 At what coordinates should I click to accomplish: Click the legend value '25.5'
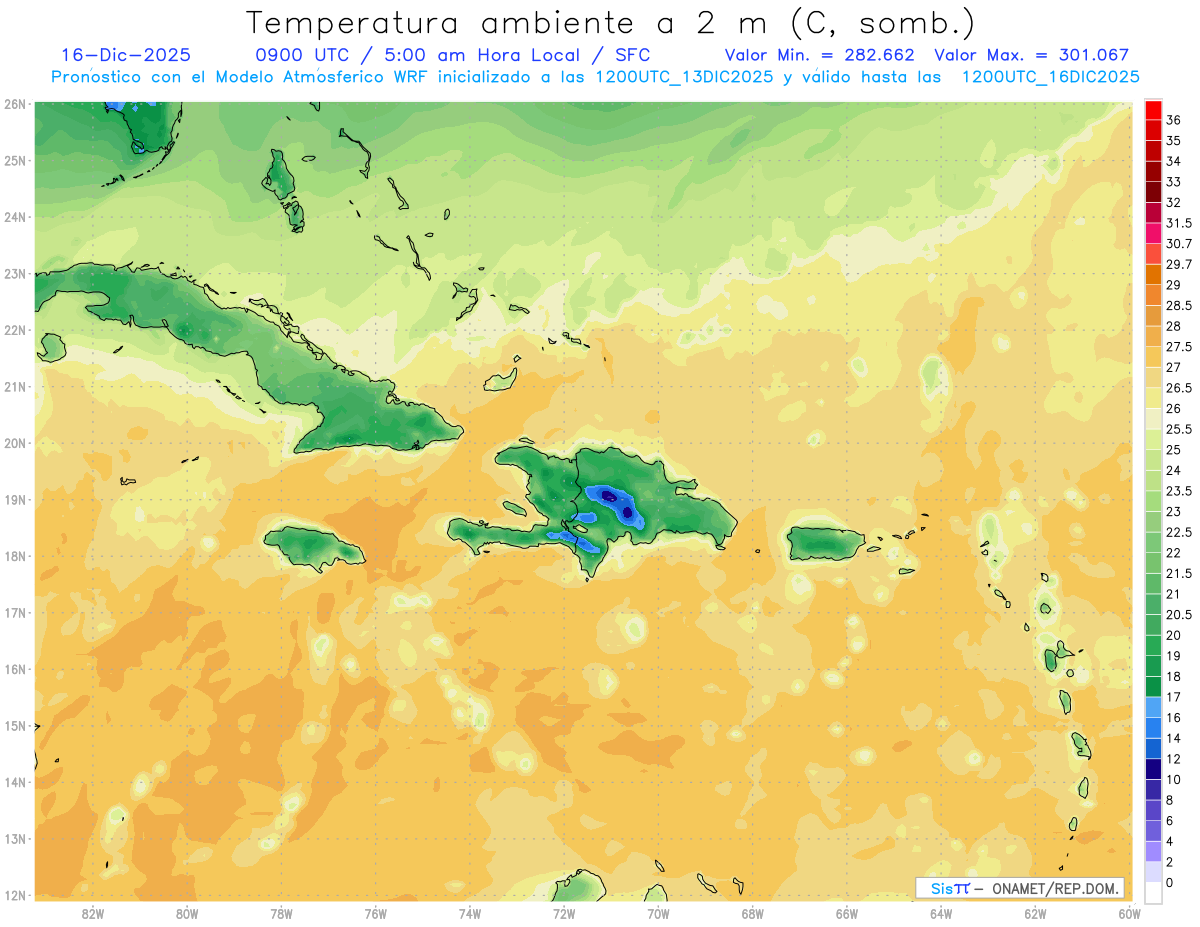[x=1180, y=429]
